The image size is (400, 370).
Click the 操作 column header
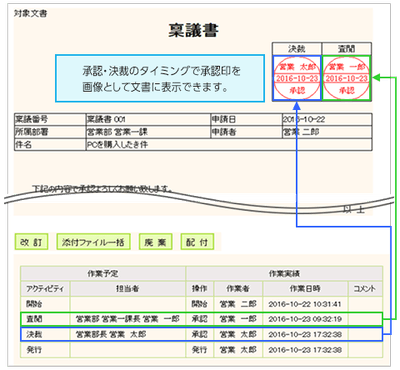click(200, 289)
